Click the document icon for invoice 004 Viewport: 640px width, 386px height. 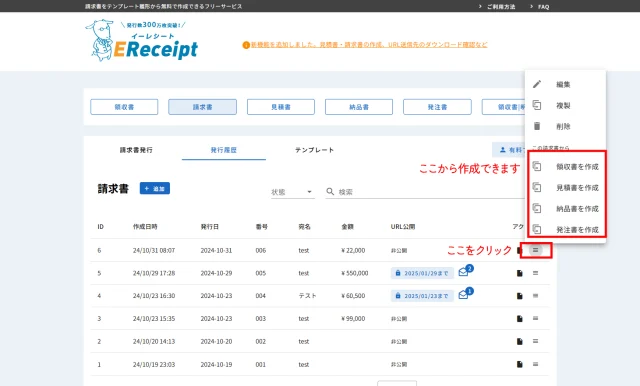[x=520, y=296]
